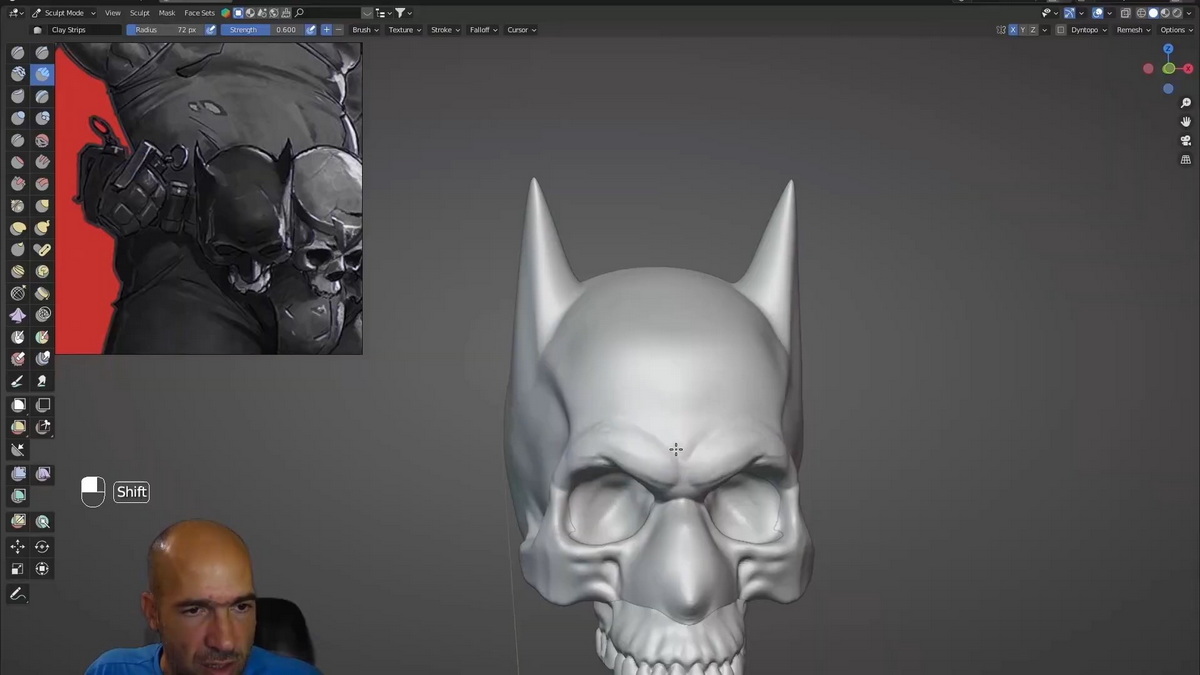This screenshot has height=675, width=1200.
Task: Open the Face Sets menu
Action: tap(199, 13)
